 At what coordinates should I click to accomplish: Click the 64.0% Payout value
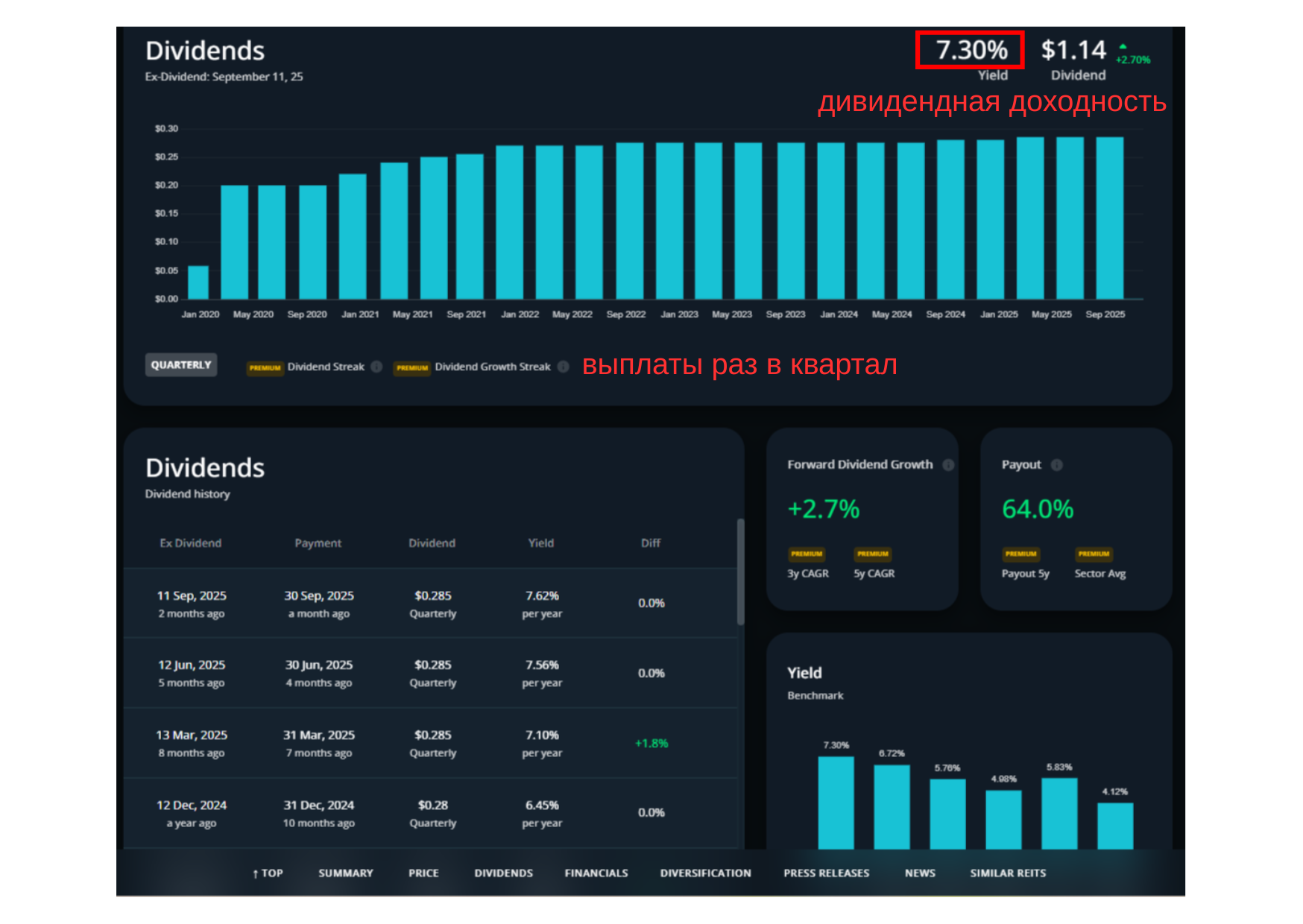point(1038,510)
